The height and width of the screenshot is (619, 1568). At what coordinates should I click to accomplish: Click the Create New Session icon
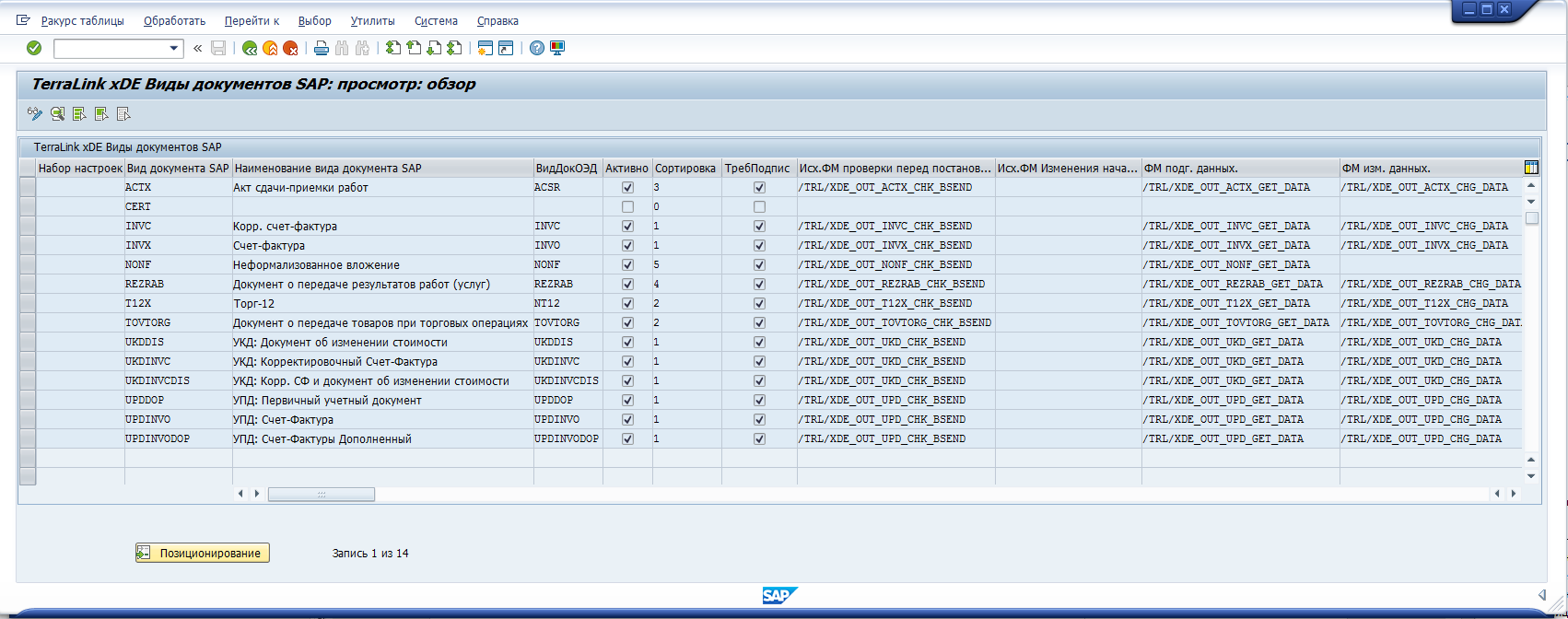485,48
